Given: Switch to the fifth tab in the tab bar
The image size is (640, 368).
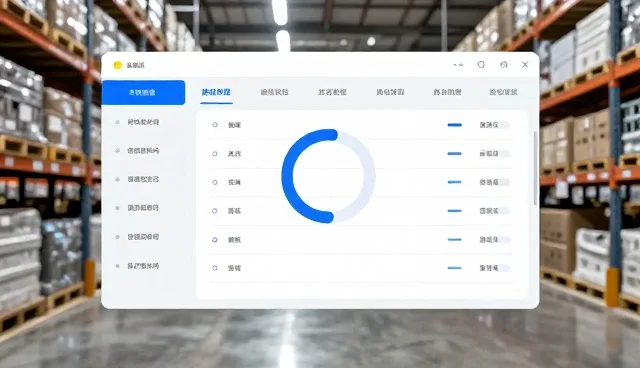Looking at the screenshot, I should point(447,92).
